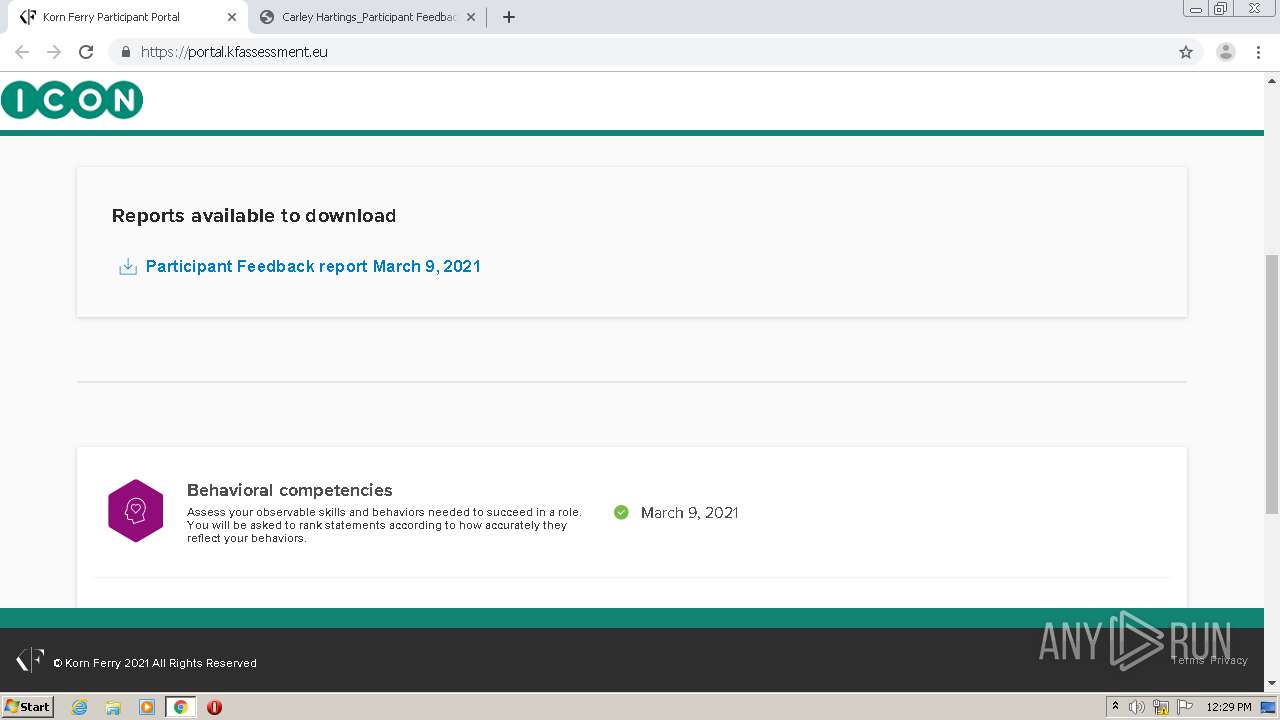
Task: Open Participant Feedback report March 9, 2021 link
Action: tap(313, 266)
